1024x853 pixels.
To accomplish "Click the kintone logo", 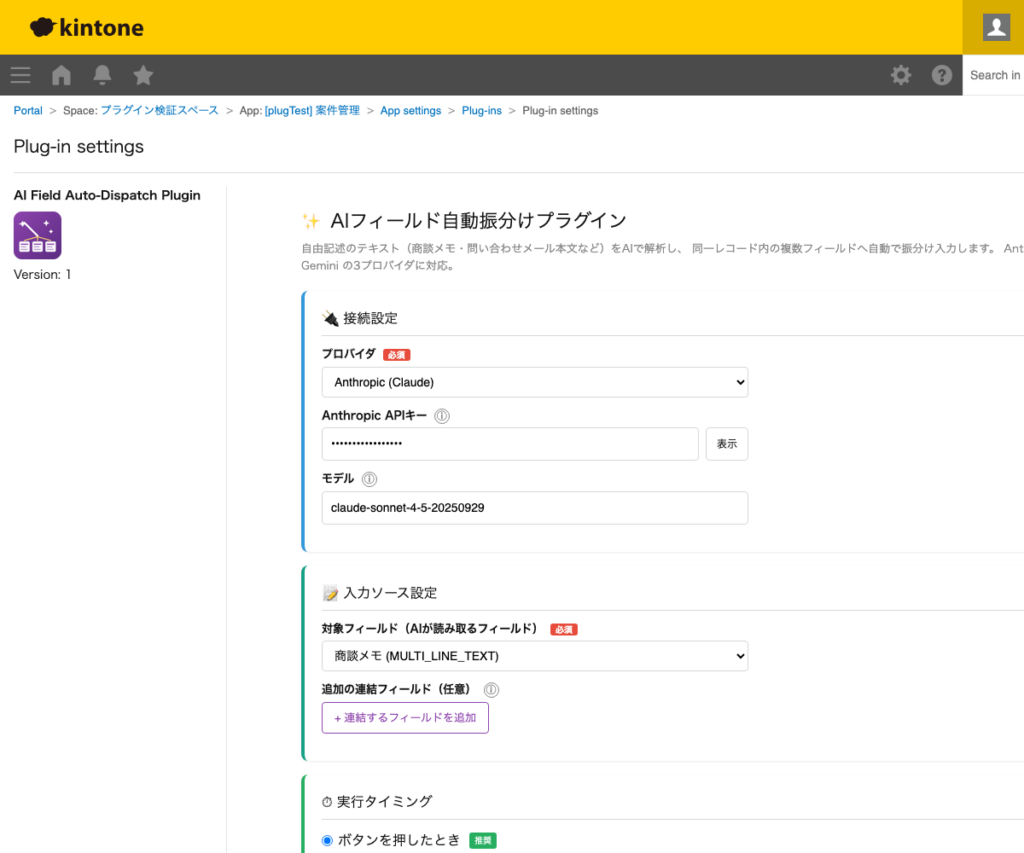I will 85,27.
